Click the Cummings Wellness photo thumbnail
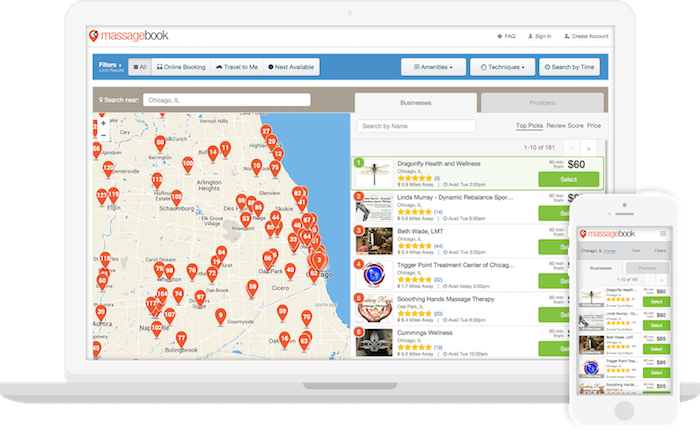The width and height of the screenshot is (700, 432). point(374,342)
